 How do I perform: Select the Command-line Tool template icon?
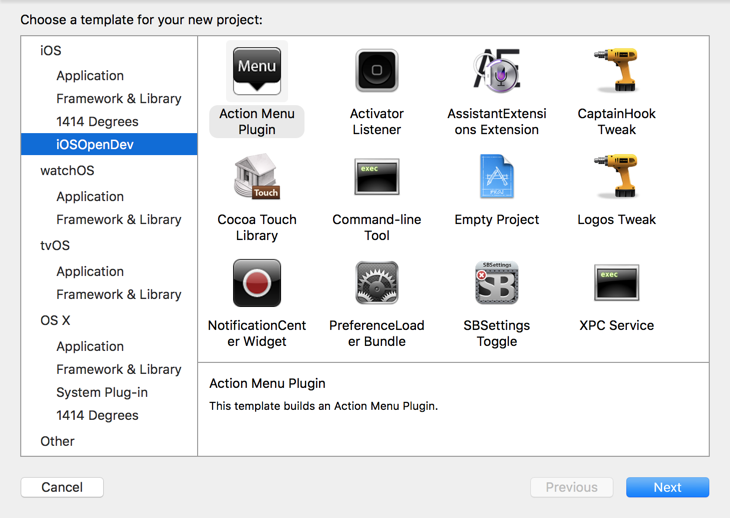pos(377,177)
